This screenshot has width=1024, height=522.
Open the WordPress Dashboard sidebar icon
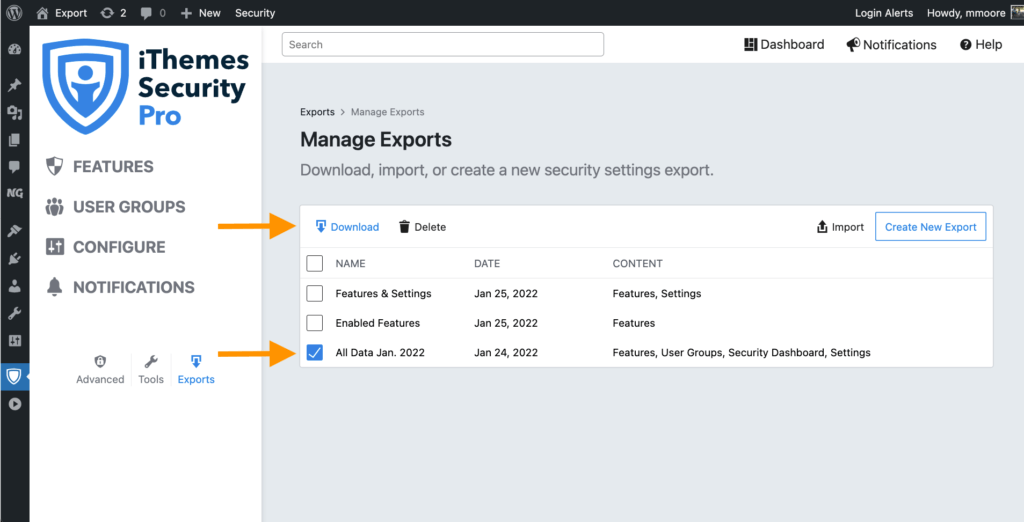[14, 50]
